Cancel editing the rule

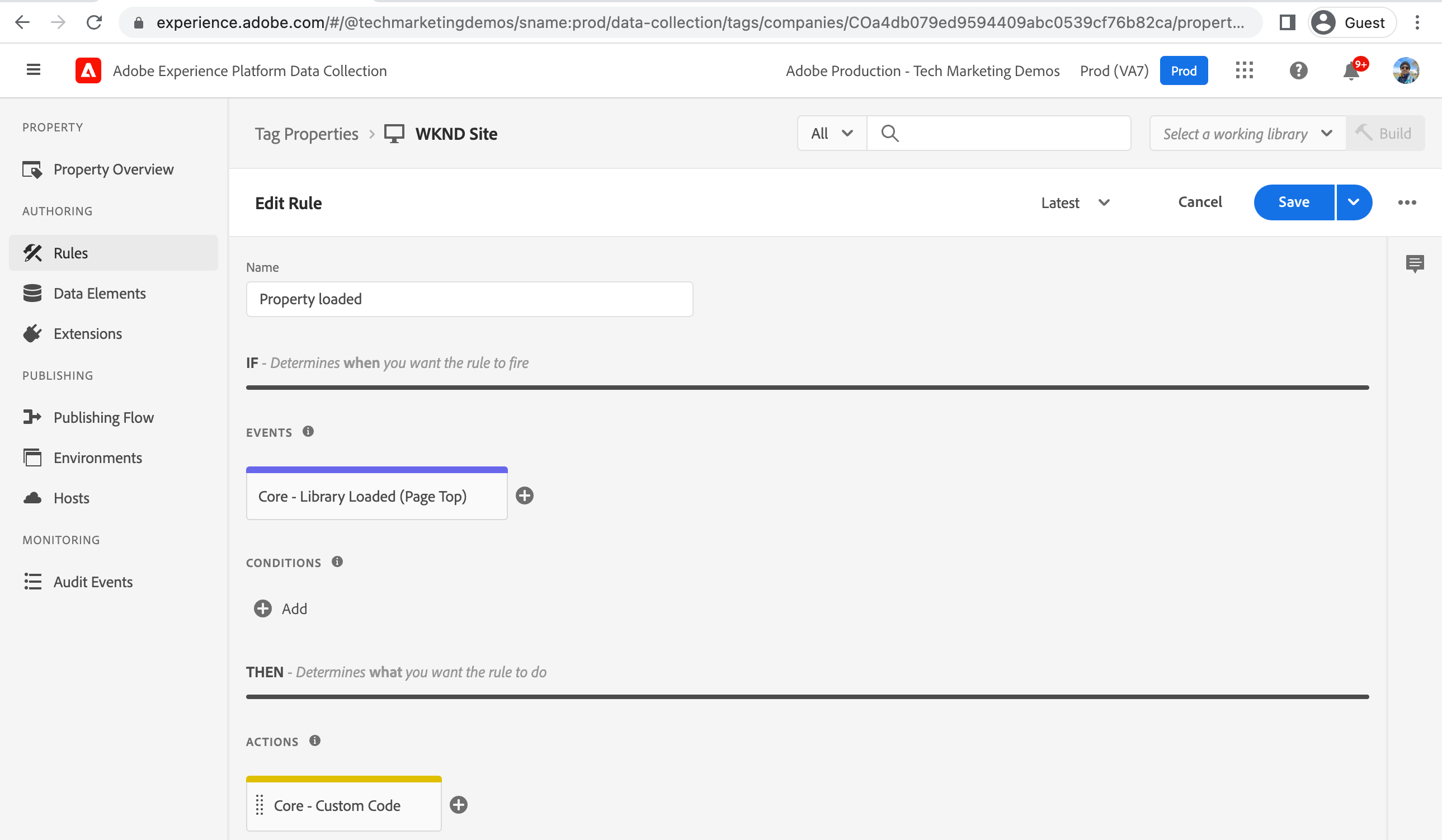[x=1199, y=202]
